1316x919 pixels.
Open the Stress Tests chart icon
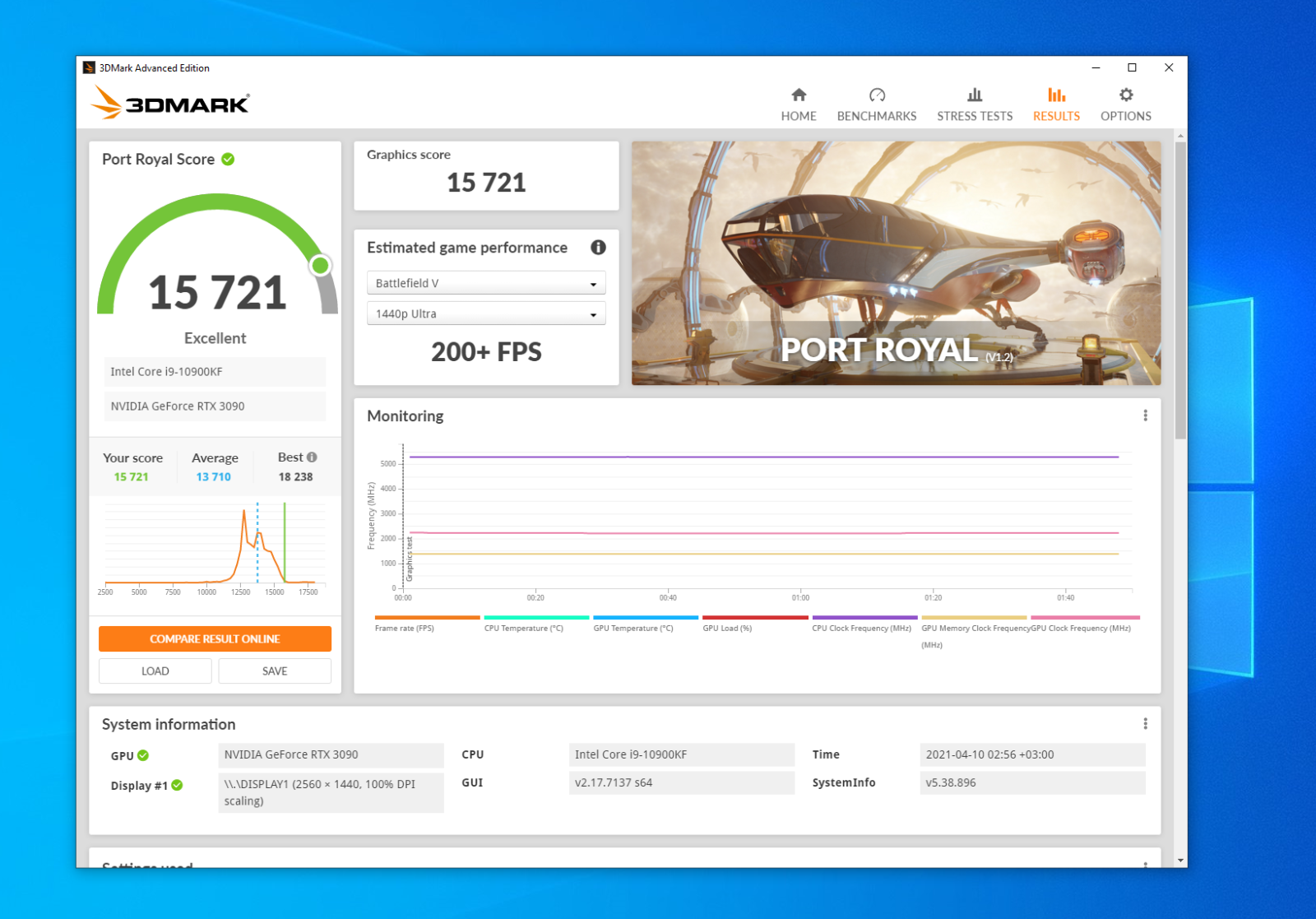tap(975, 95)
